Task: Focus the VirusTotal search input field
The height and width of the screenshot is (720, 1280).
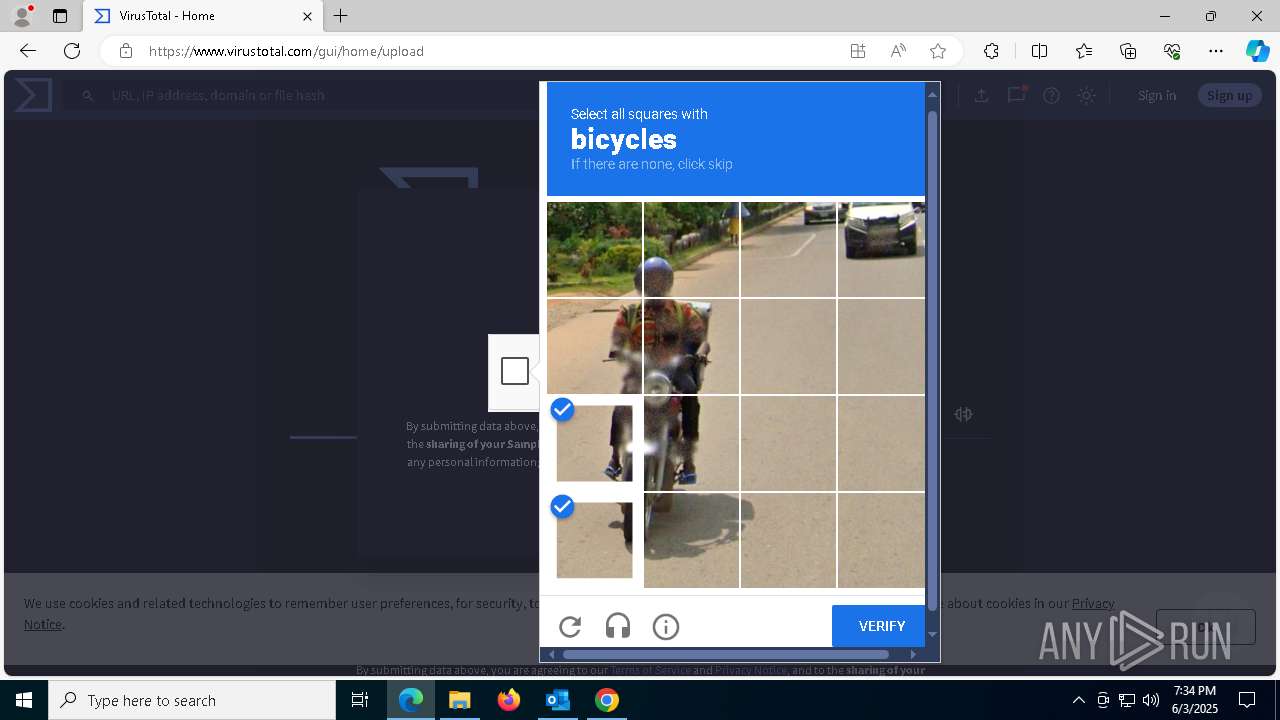Action: point(300,95)
